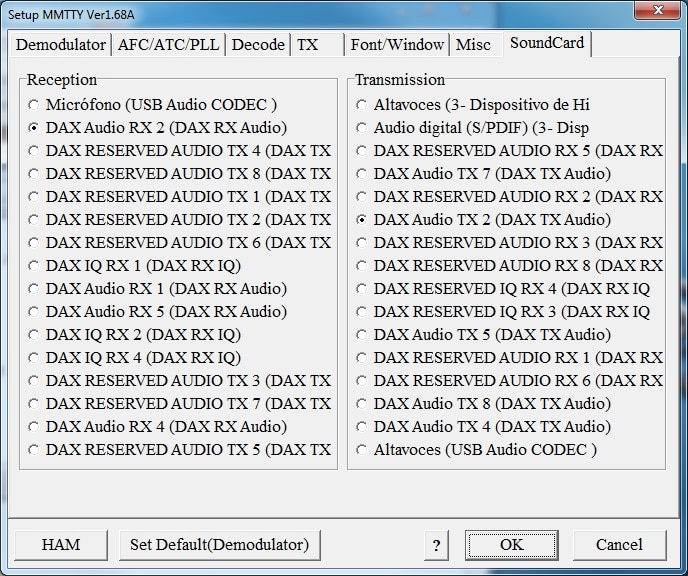Choose DAX RESERVED AUDIO RX 2 transmission
Screen dimensions: 688x576
tap(509, 197)
